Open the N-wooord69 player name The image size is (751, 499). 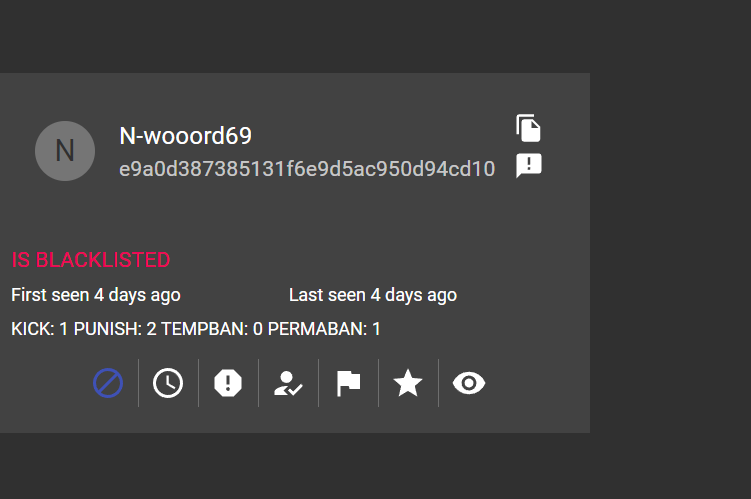pyautogui.click(x=185, y=136)
